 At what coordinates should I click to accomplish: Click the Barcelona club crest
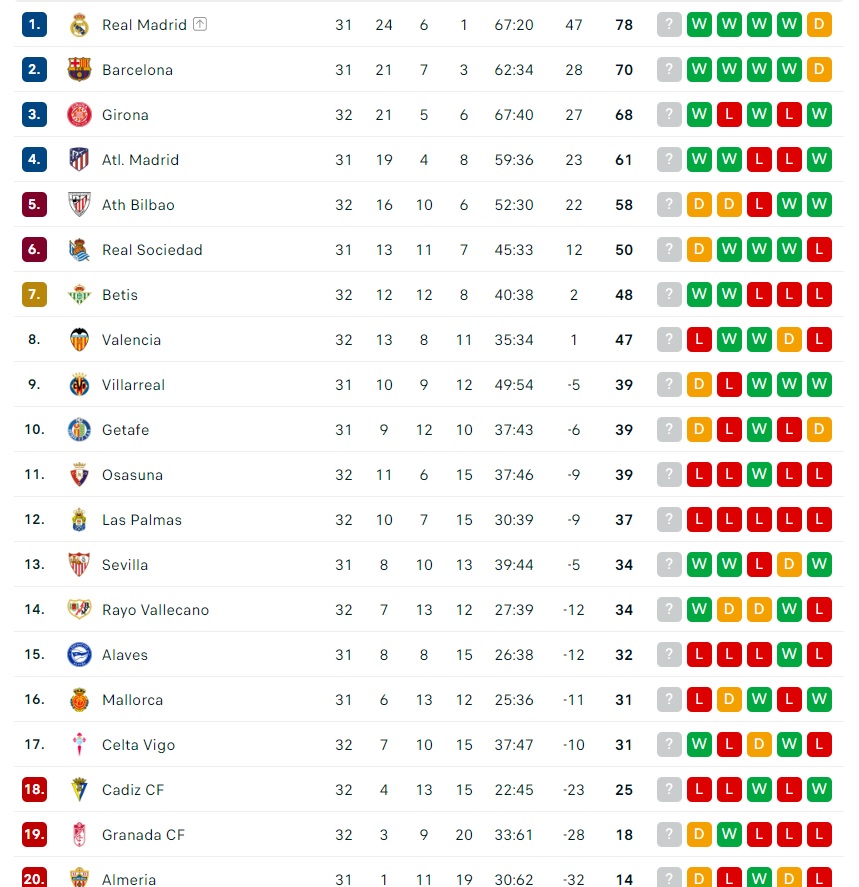coord(79,70)
